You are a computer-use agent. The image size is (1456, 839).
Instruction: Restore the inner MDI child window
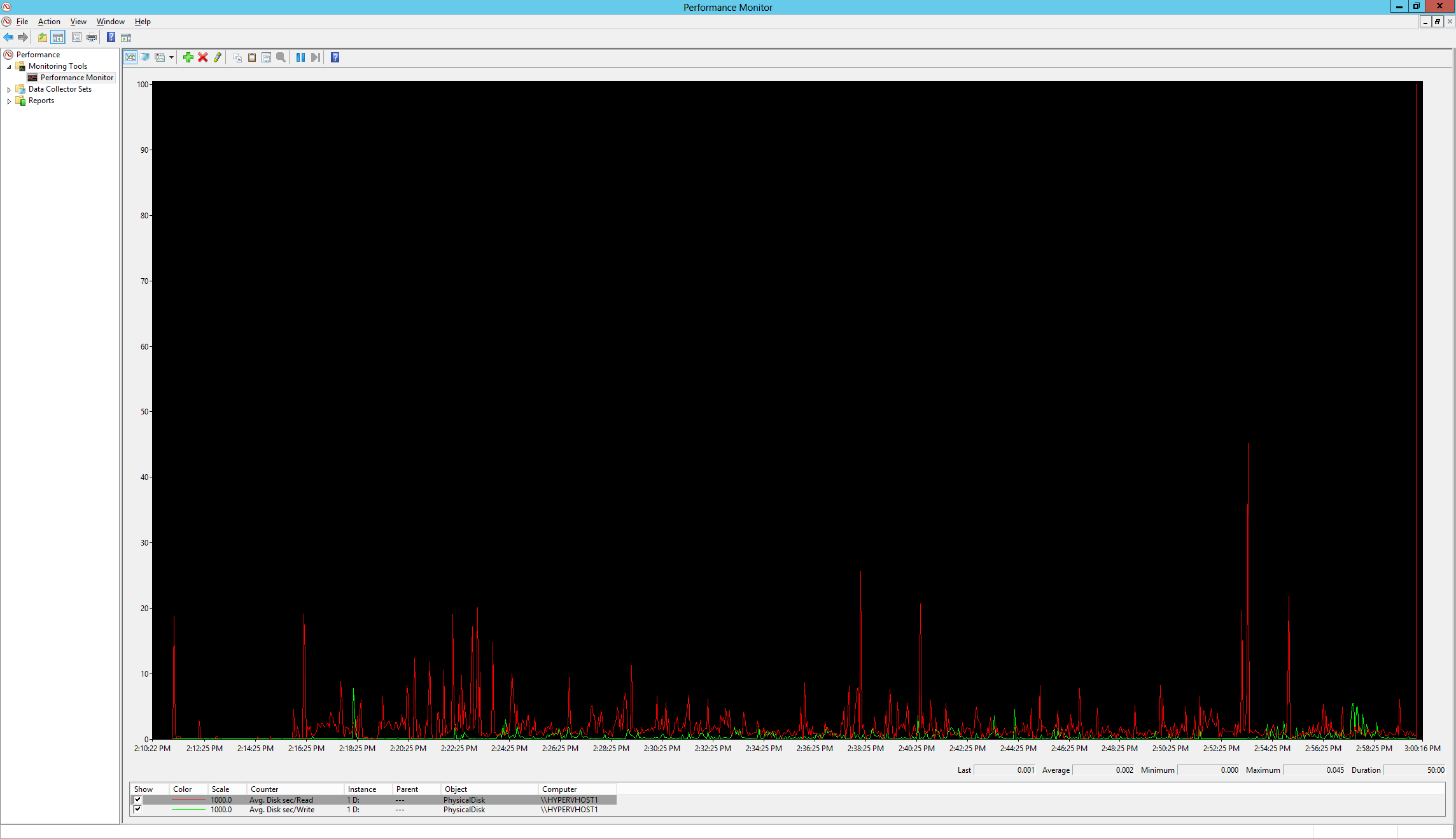click(x=1438, y=22)
